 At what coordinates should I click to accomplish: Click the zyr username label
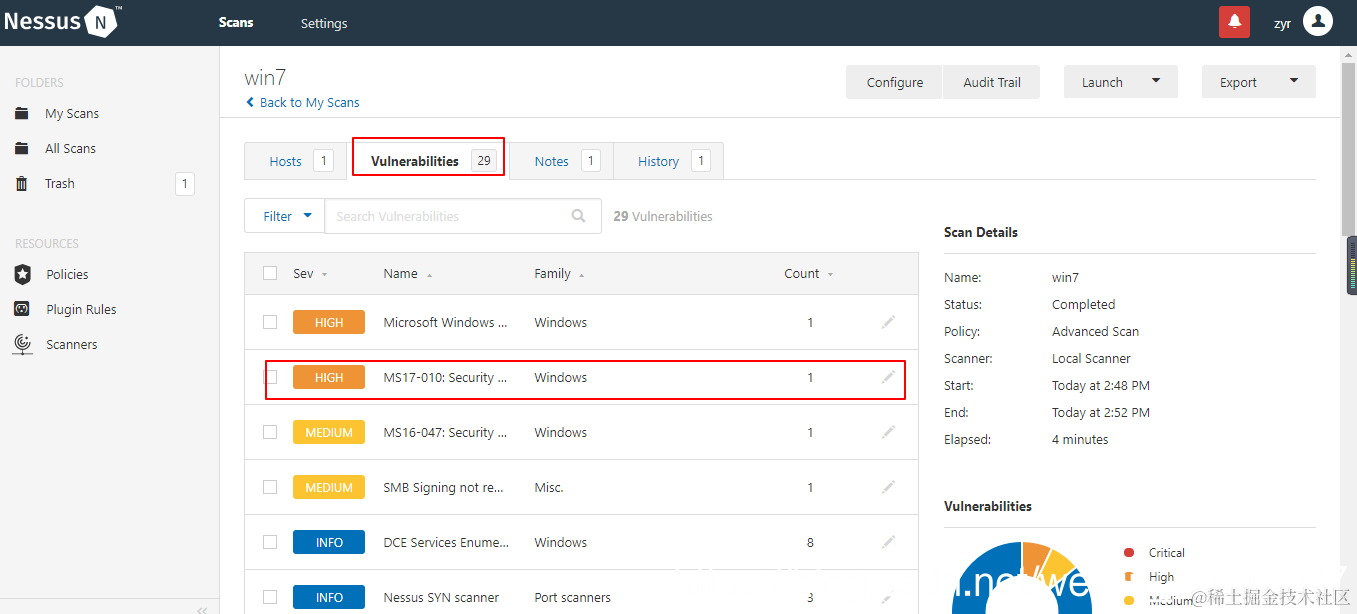[x=1282, y=23]
